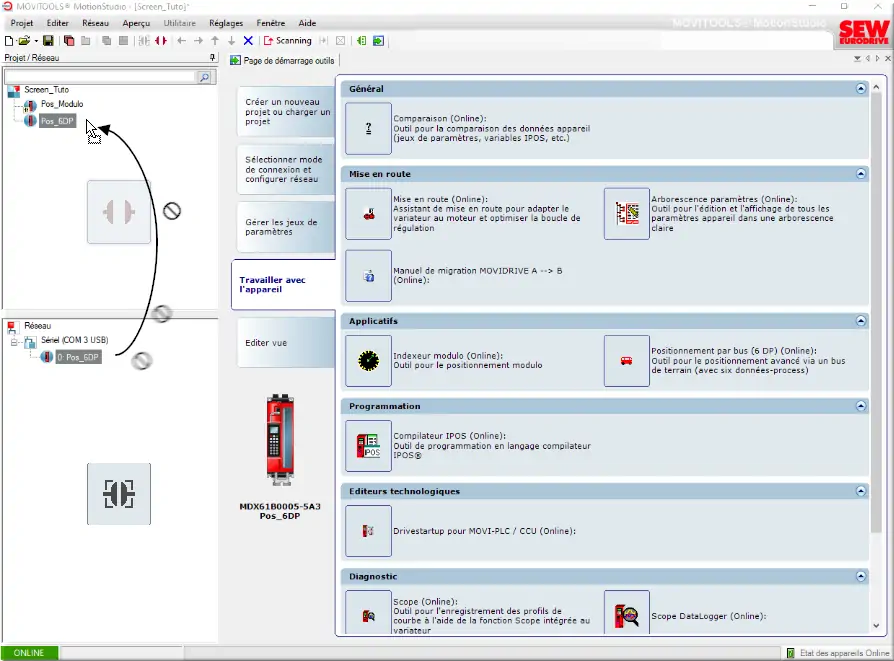Image resolution: width=894 pixels, height=661 pixels.
Task: Select the Réseau root node
Action: (x=38, y=326)
